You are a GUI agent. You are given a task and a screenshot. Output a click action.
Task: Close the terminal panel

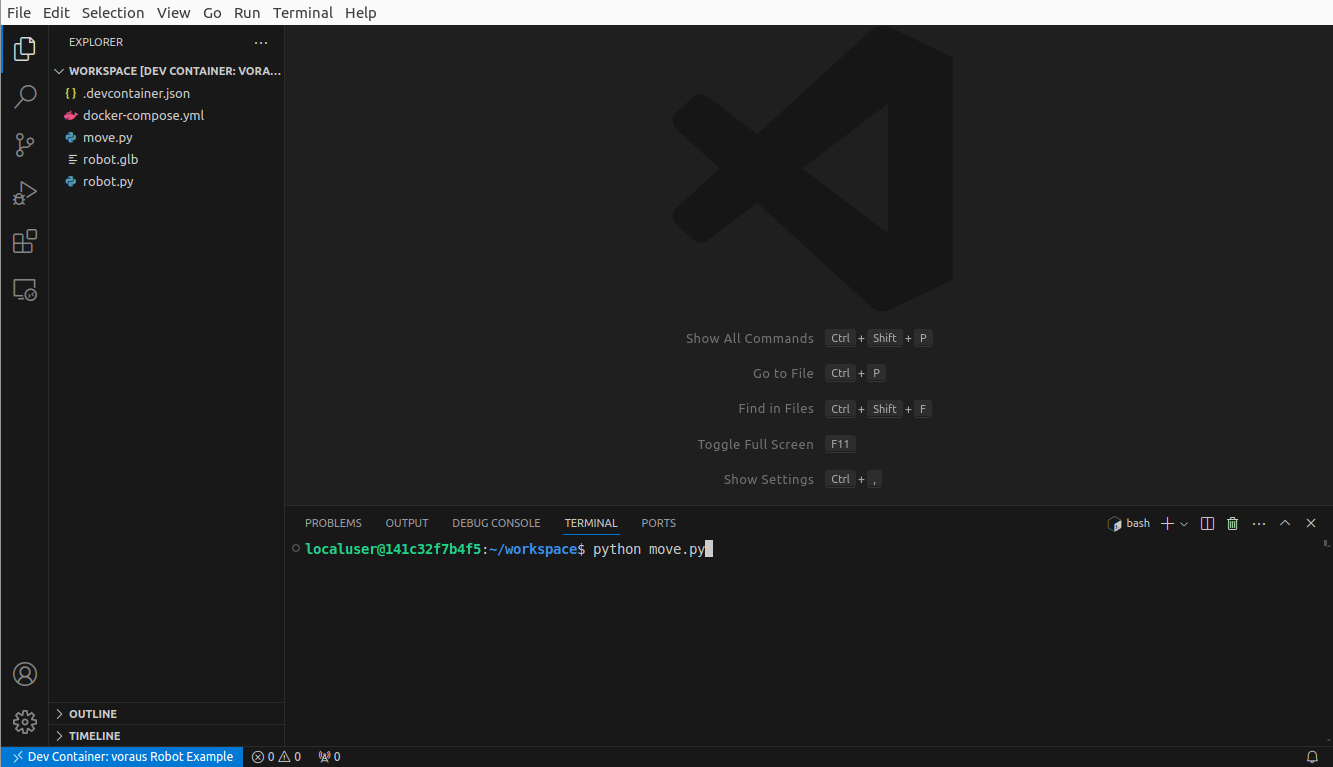coord(1311,523)
